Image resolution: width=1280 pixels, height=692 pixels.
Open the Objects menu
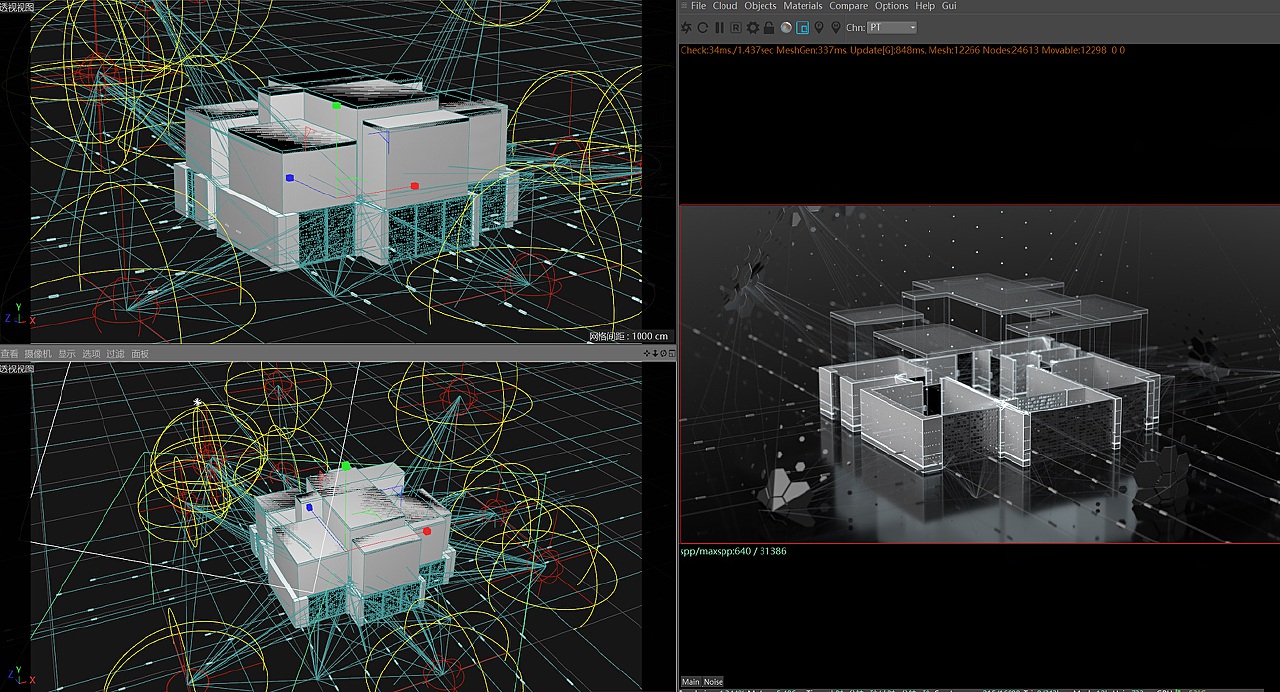[x=760, y=6]
